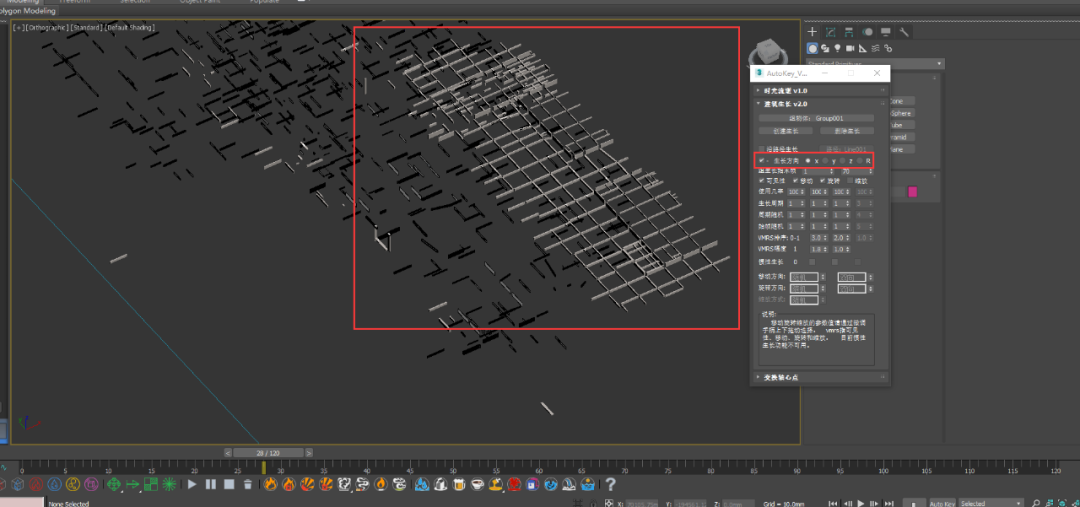
Task: Expand the v1.0 rollout in AutoKey window
Action: [x=820, y=90]
